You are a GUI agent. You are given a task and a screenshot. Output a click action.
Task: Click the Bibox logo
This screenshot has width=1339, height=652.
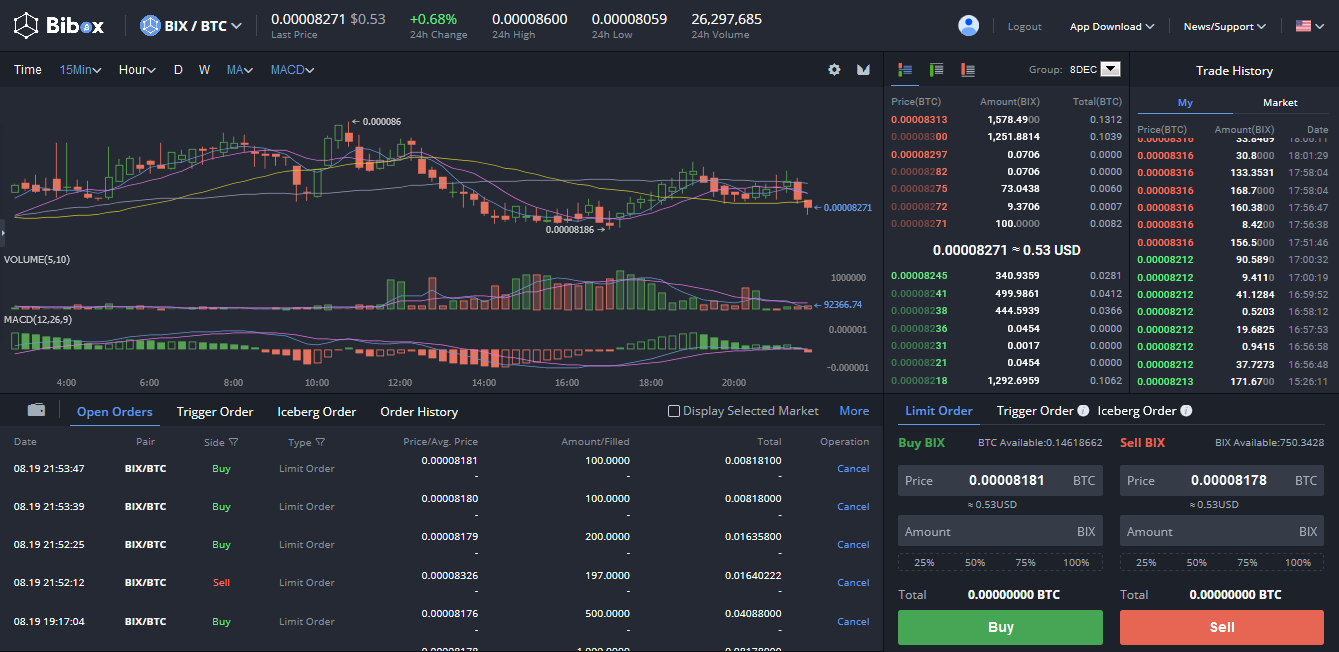pos(58,26)
